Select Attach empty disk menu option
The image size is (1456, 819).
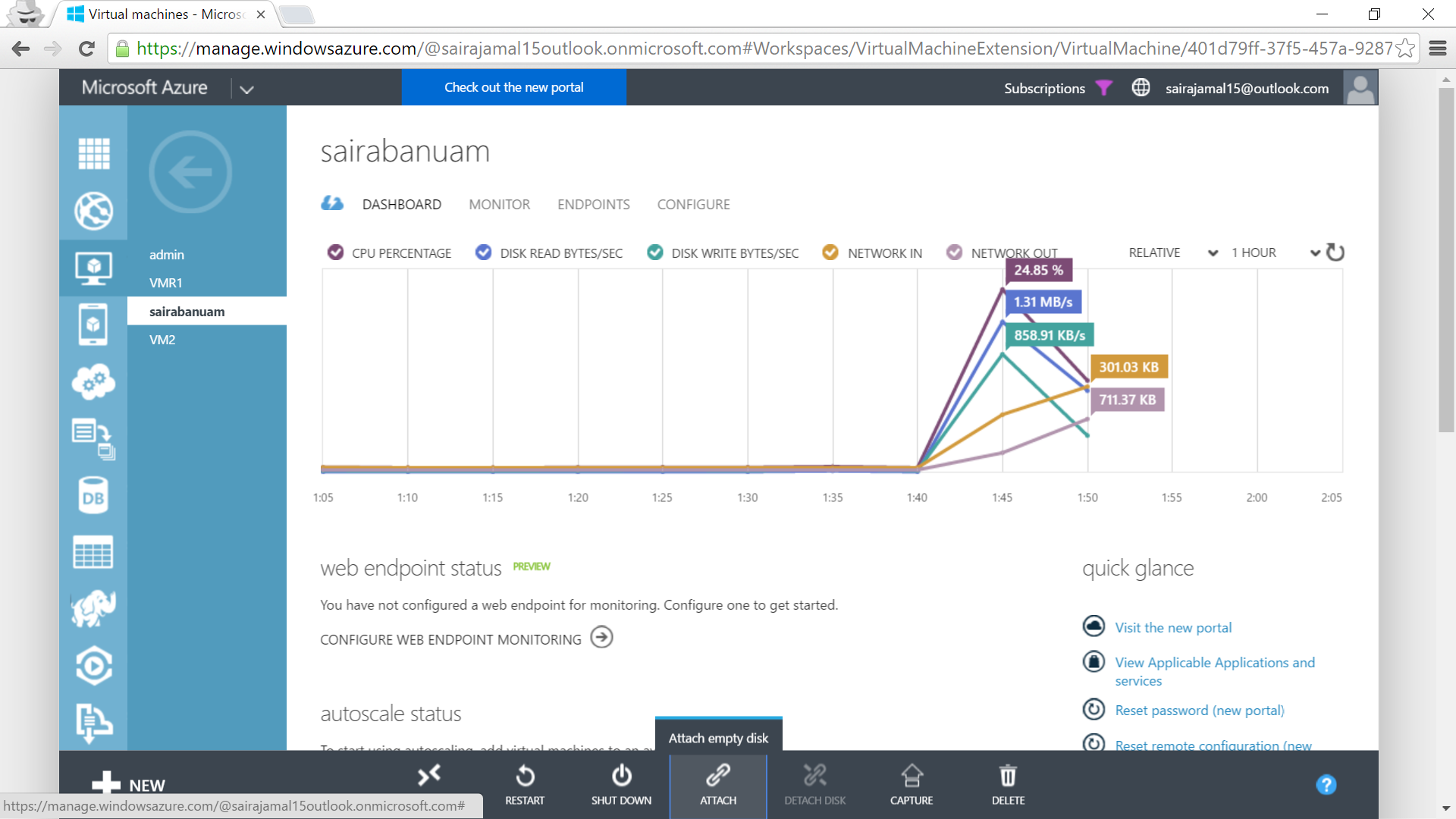[x=718, y=738]
